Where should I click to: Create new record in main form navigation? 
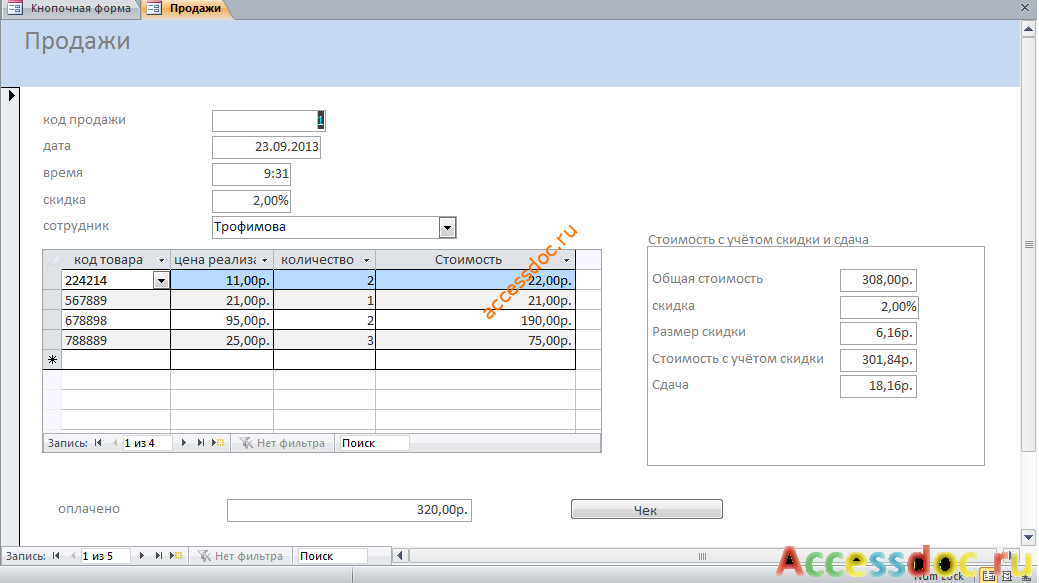[x=176, y=556]
